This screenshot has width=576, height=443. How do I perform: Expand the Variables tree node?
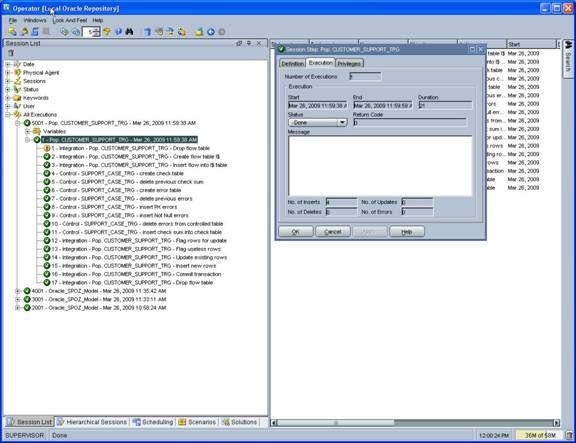point(28,132)
